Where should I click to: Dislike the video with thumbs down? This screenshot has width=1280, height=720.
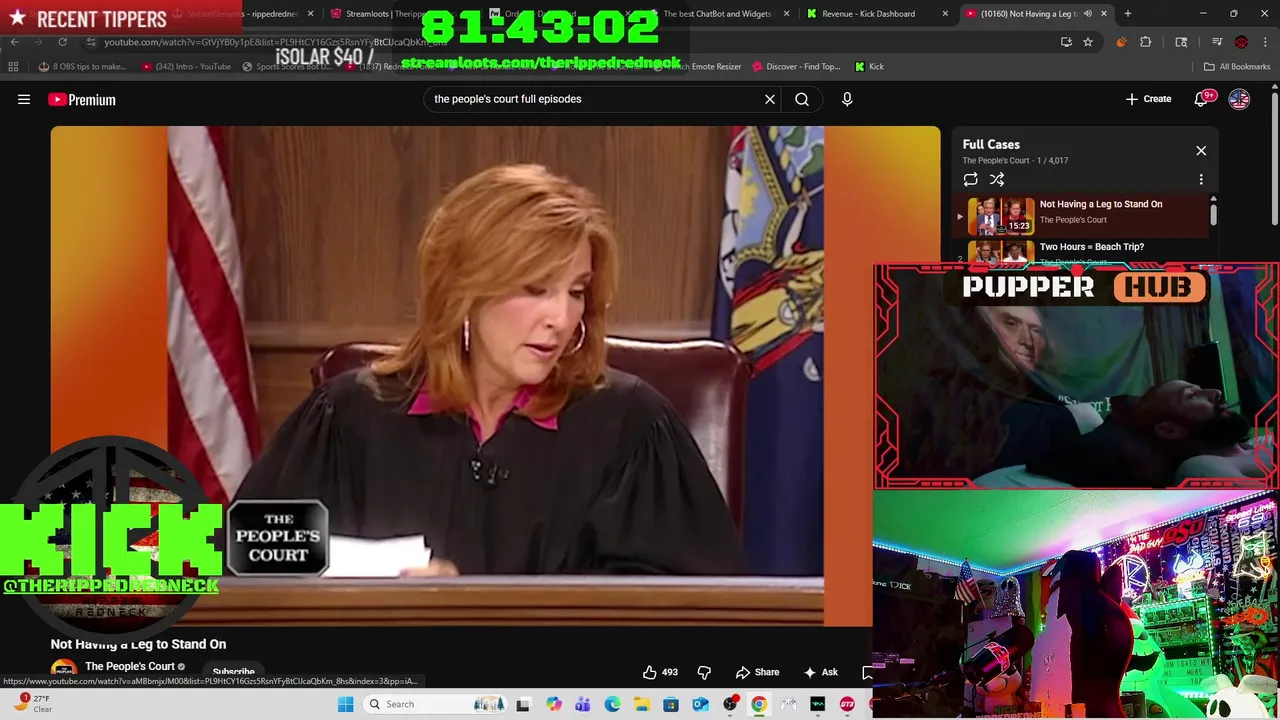coord(704,672)
